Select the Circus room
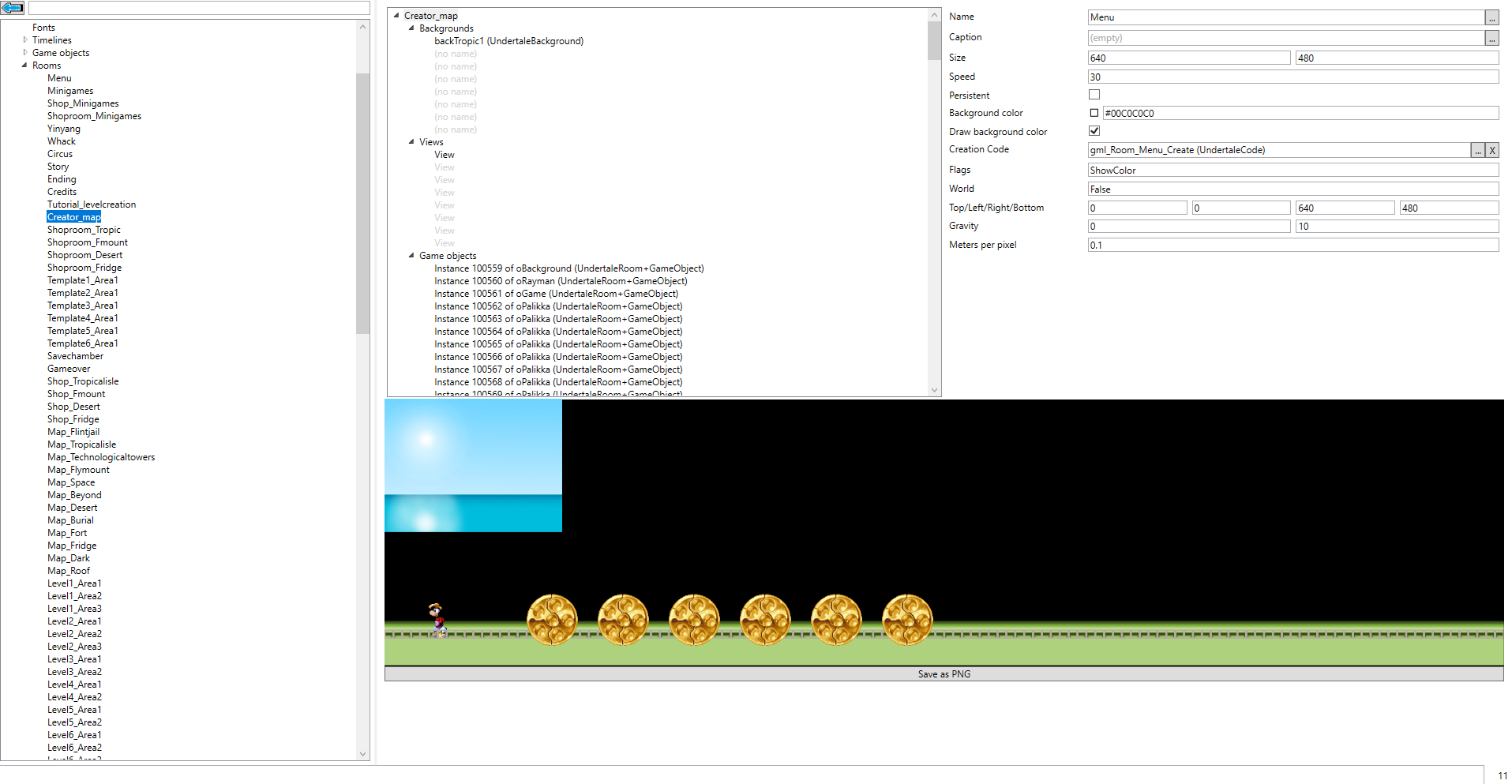The image size is (1512, 784). pyautogui.click(x=60, y=154)
